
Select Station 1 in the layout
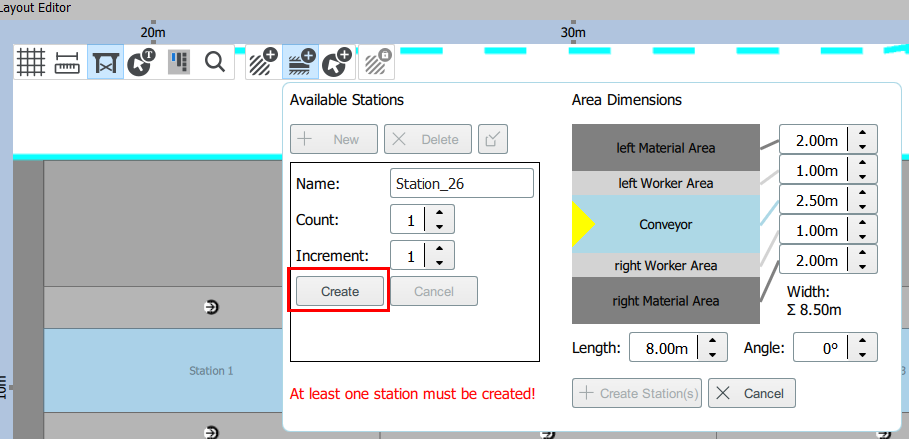pyautogui.click(x=211, y=370)
